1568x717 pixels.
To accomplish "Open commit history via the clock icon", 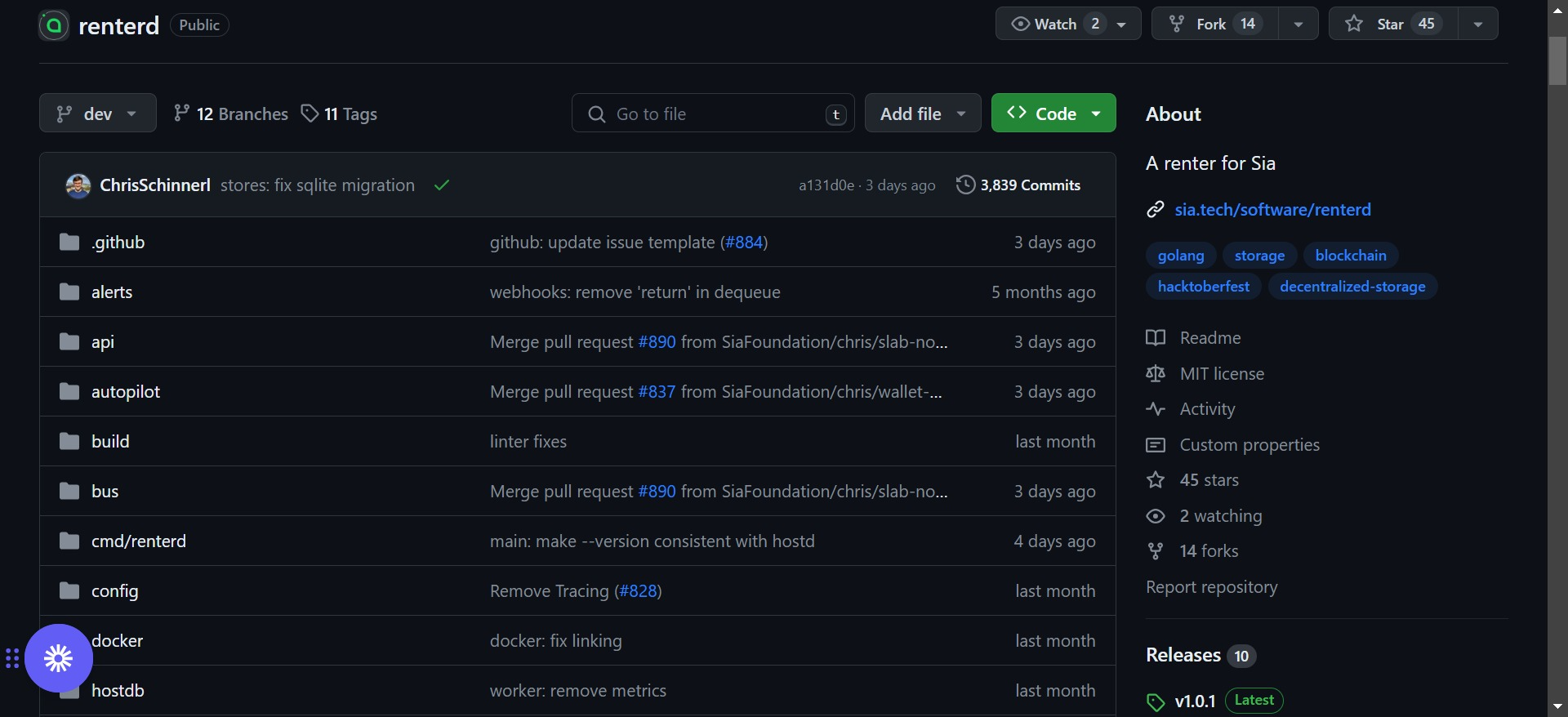I will point(965,185).
